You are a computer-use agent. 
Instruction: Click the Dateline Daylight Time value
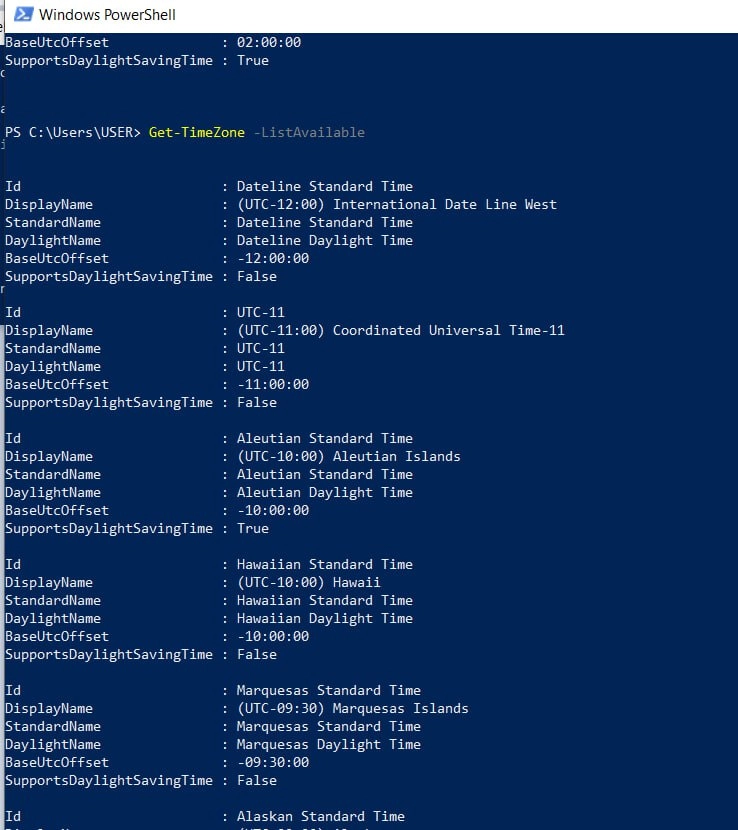pos(324,240)
